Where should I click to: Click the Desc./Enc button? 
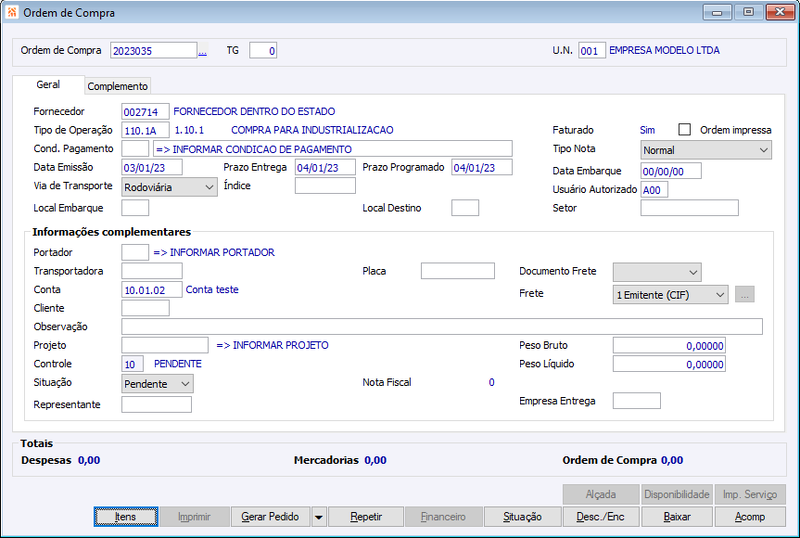(x=601, y=517)
